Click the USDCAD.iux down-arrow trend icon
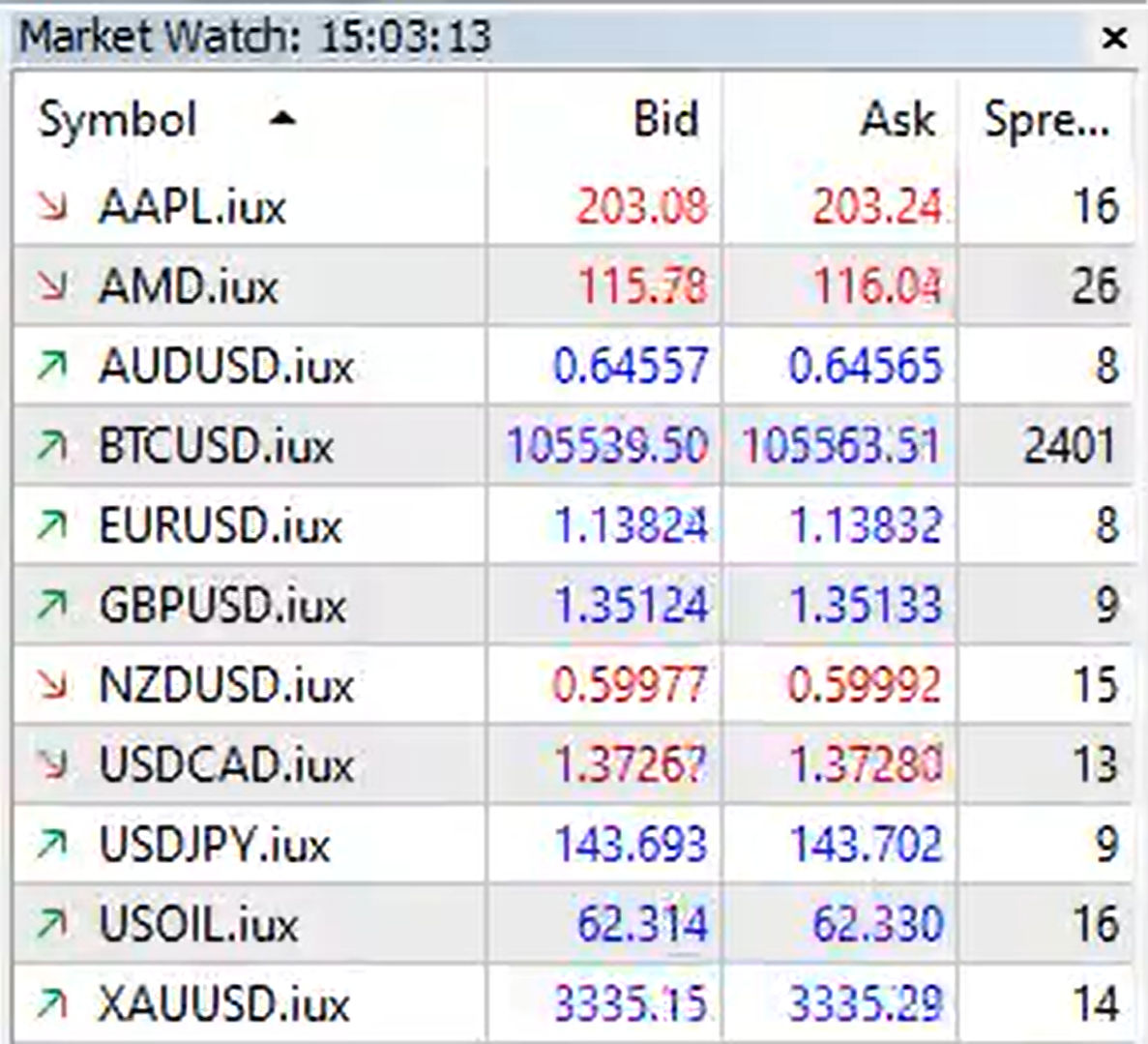The height and width of the screenshot is (1044, 1148). 51,765
